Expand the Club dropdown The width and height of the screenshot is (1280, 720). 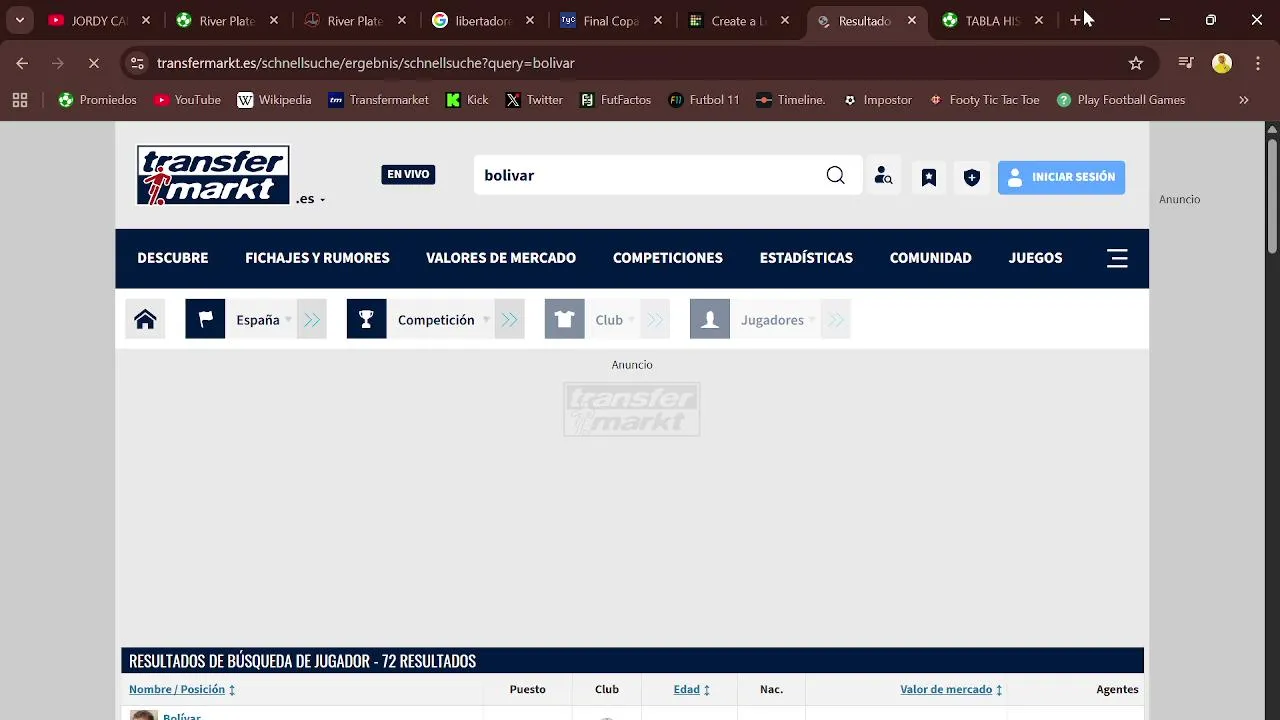click(631, 320)
